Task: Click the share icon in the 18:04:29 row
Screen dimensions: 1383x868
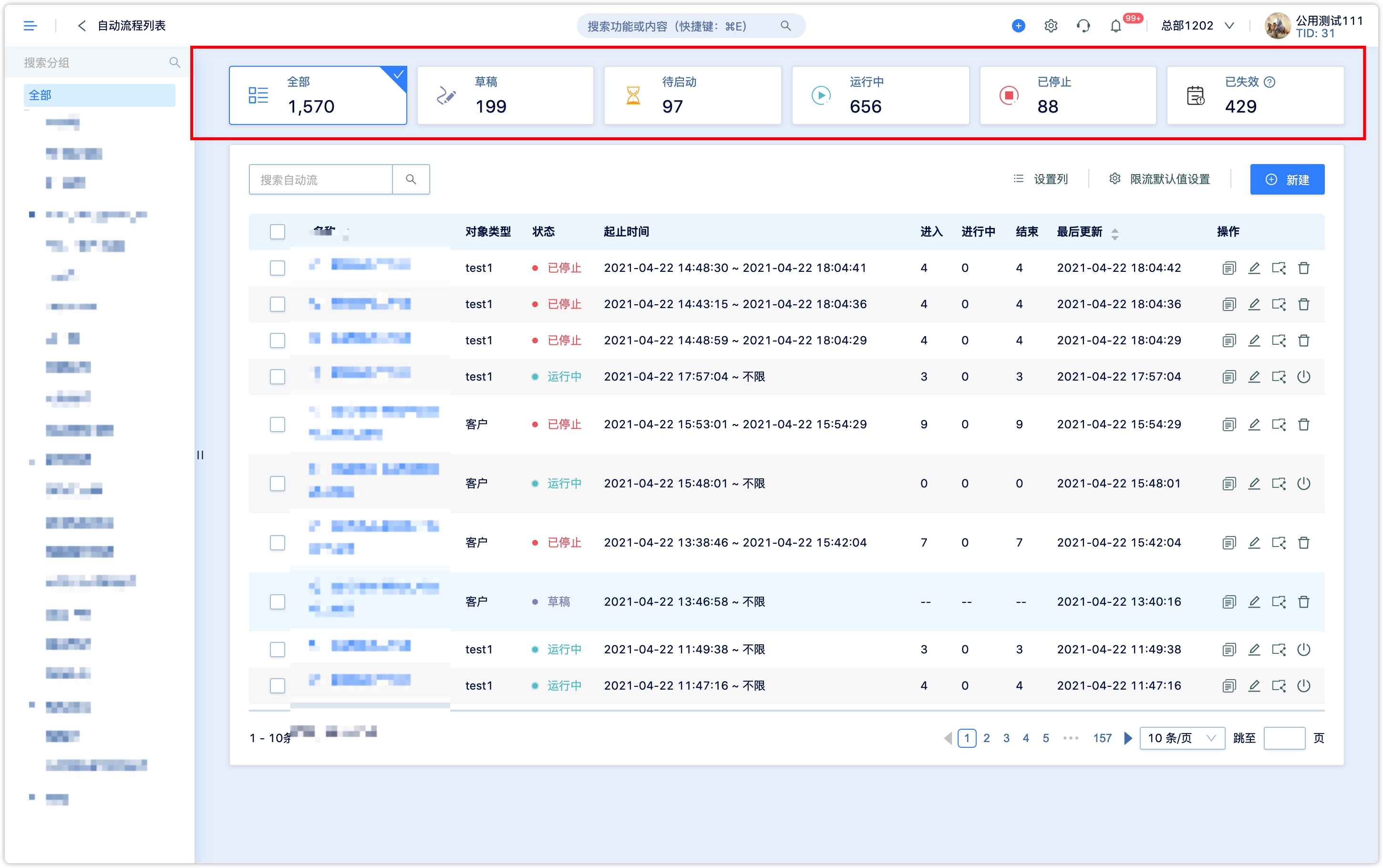Action: click(1279, 341)
